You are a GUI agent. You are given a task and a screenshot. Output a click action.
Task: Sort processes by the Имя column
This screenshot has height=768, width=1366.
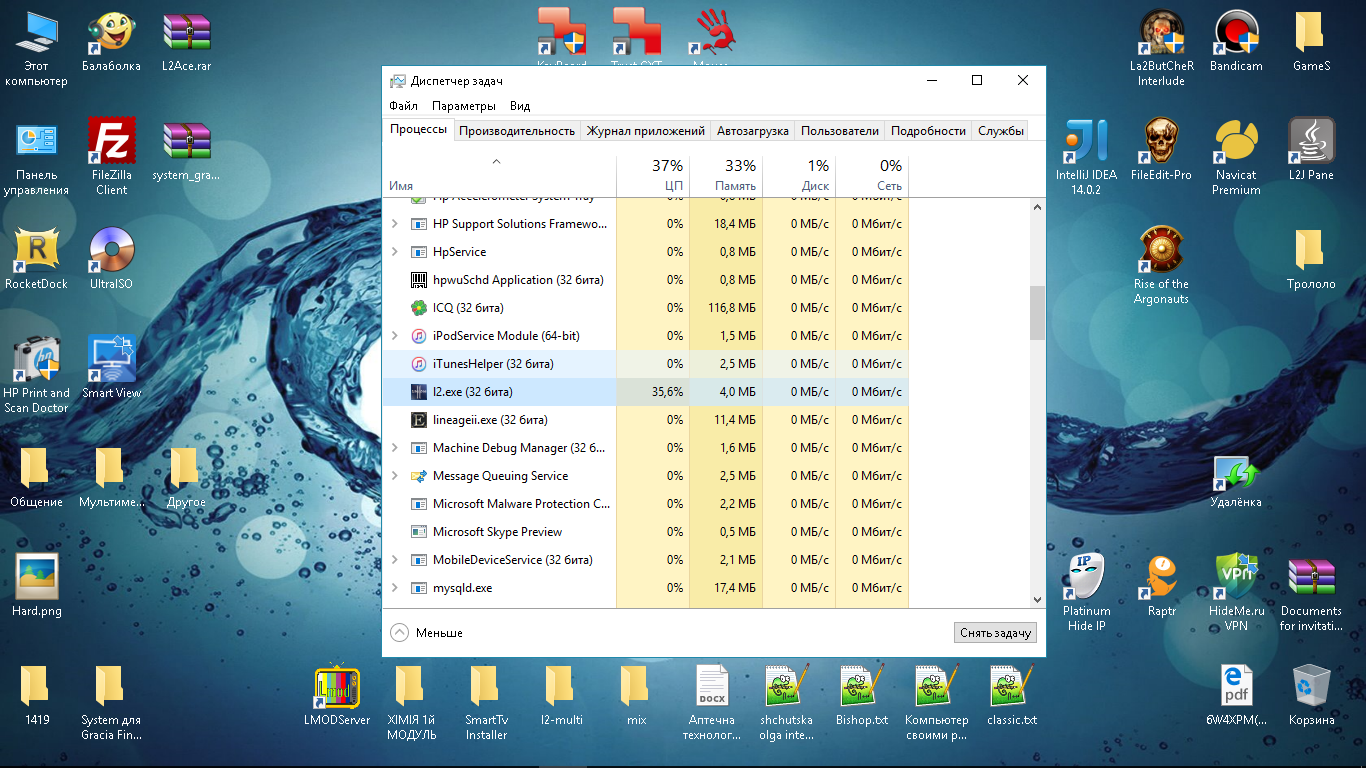tap(499, 175)
